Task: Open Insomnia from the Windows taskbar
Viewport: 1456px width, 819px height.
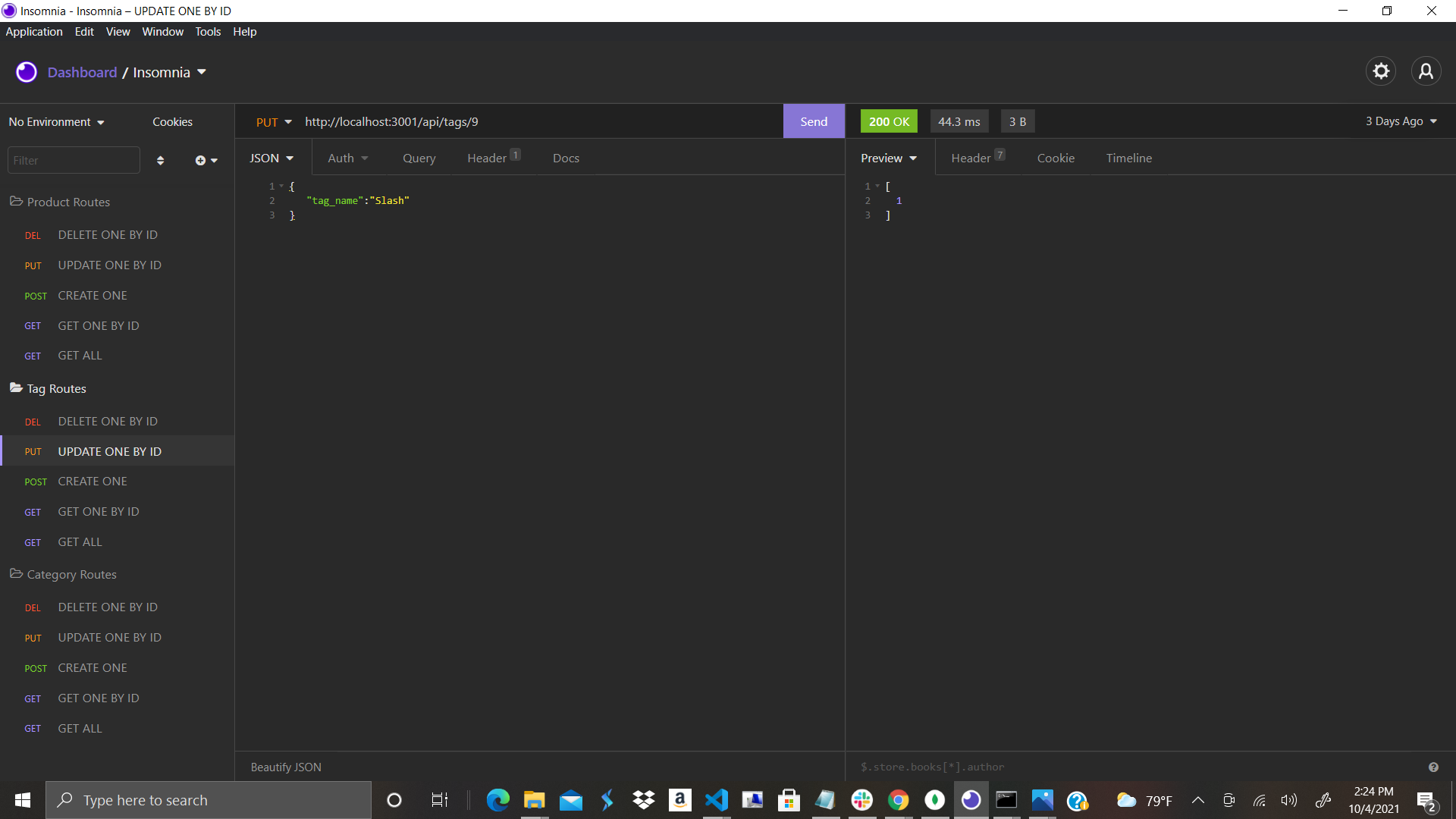Action: 971,800
